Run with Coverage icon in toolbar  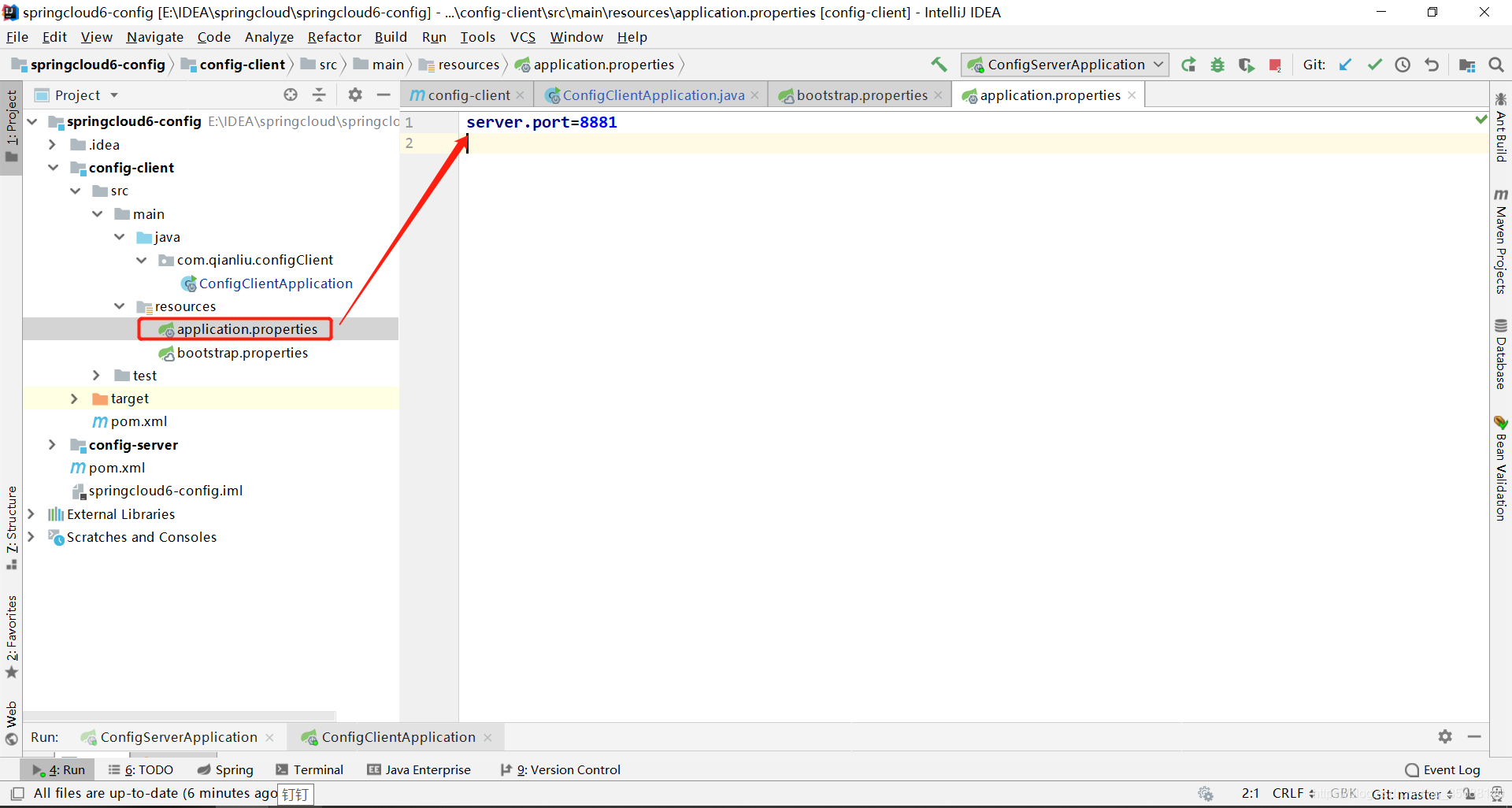pos(1246,65)
